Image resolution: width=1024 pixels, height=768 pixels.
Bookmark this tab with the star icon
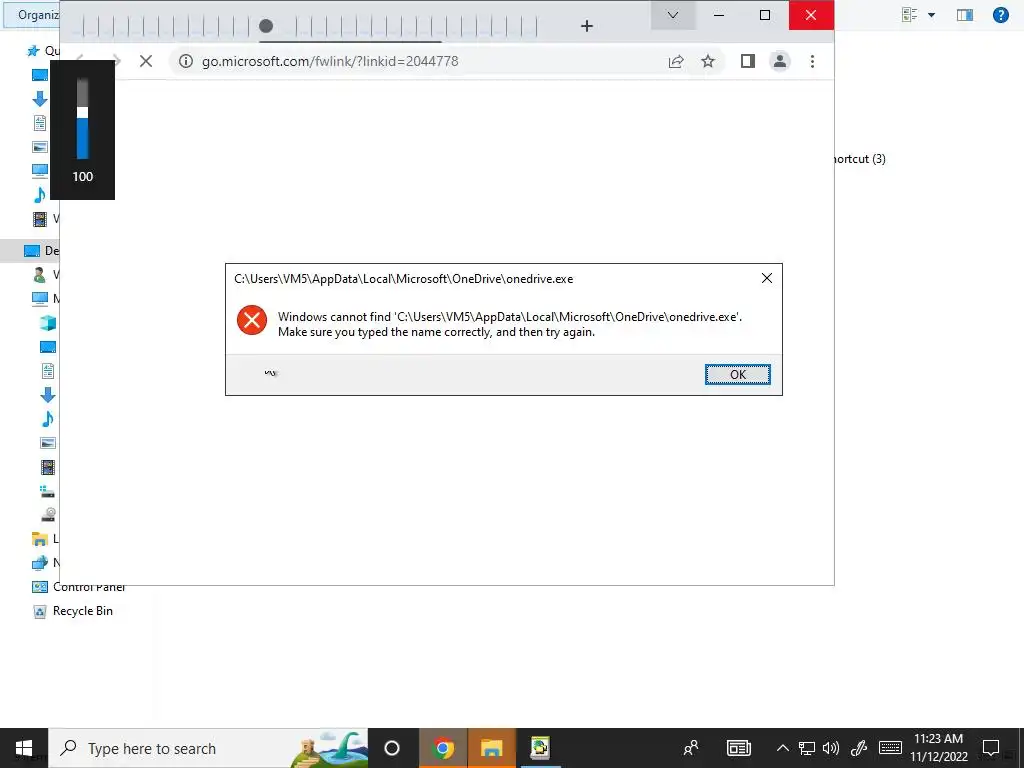tap(708, 61)
